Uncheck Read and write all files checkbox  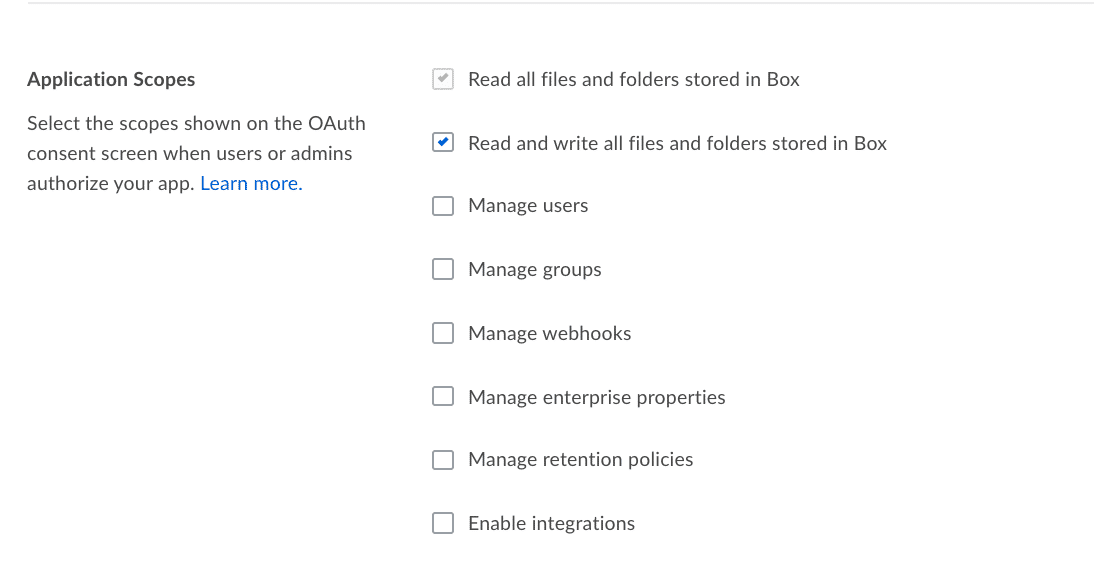(x=443, y=142)
